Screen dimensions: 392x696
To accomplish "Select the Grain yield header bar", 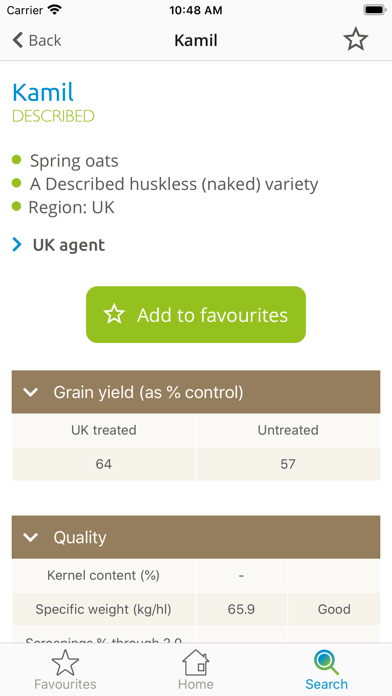I will (196, 392).
